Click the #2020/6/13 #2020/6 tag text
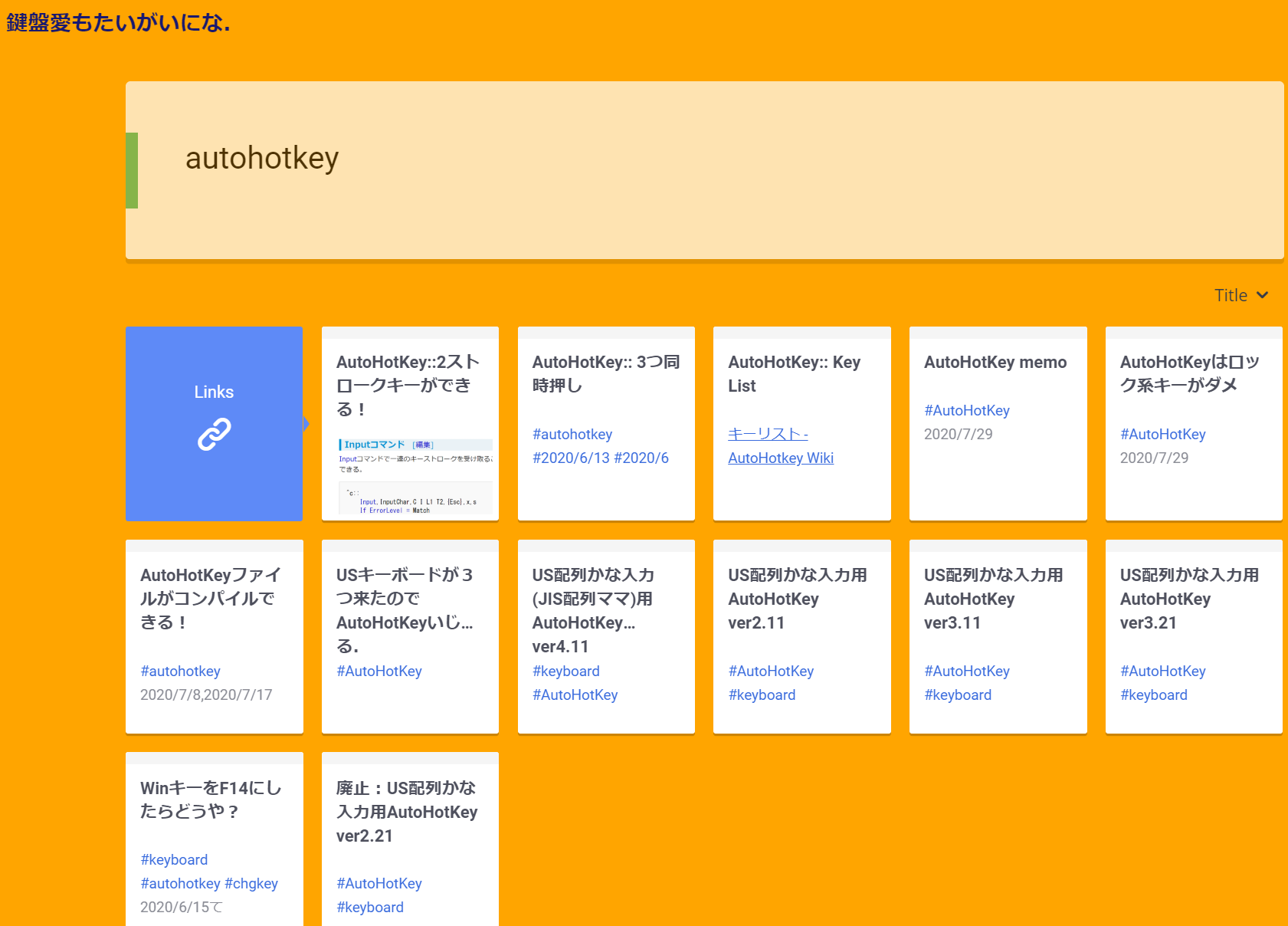Image resolution: width=1288 pixels, height=926 pixels. (x=601, y=458)
